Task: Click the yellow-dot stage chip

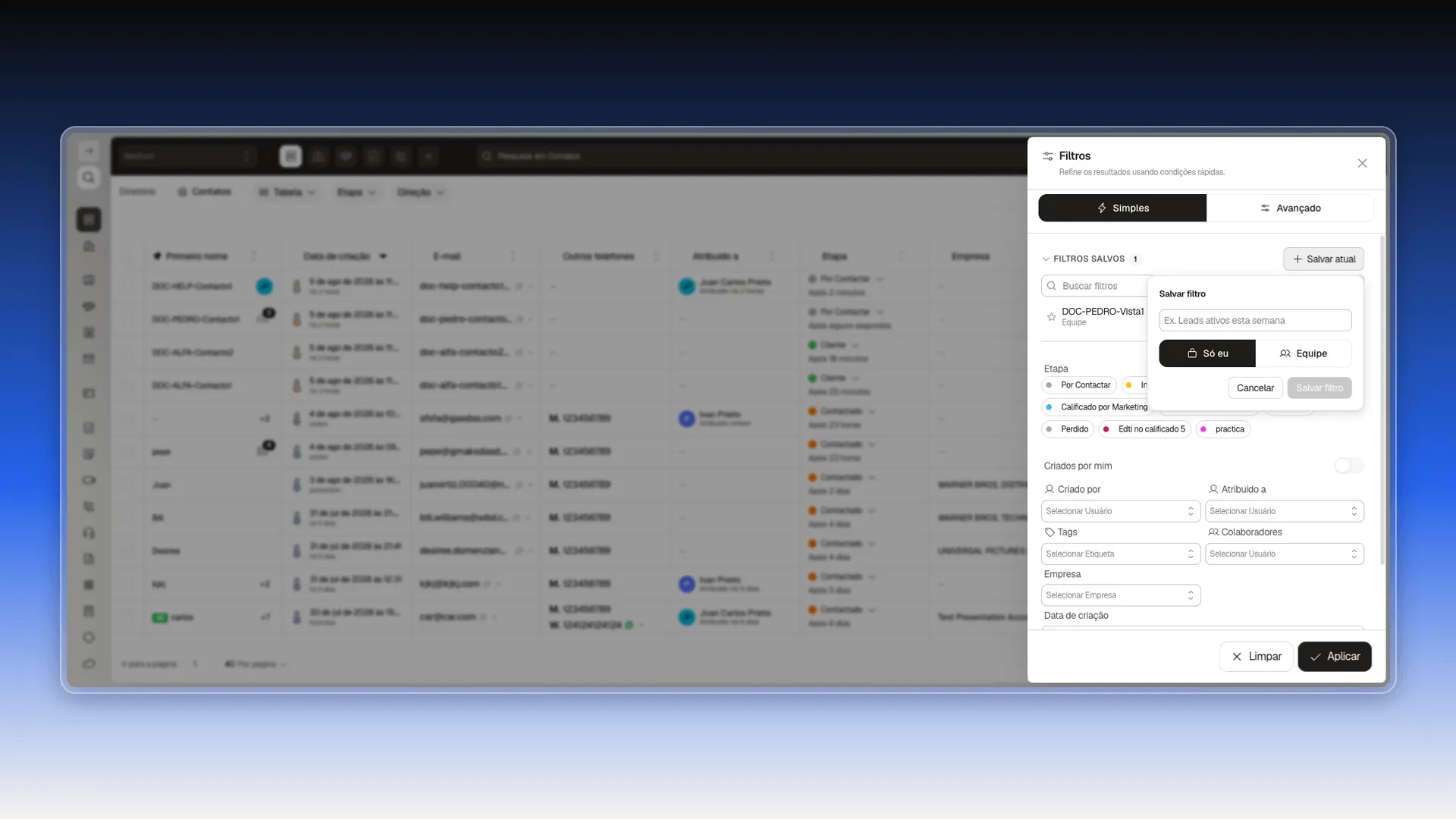Action: pyautogui.click(x=1135, y=385)
